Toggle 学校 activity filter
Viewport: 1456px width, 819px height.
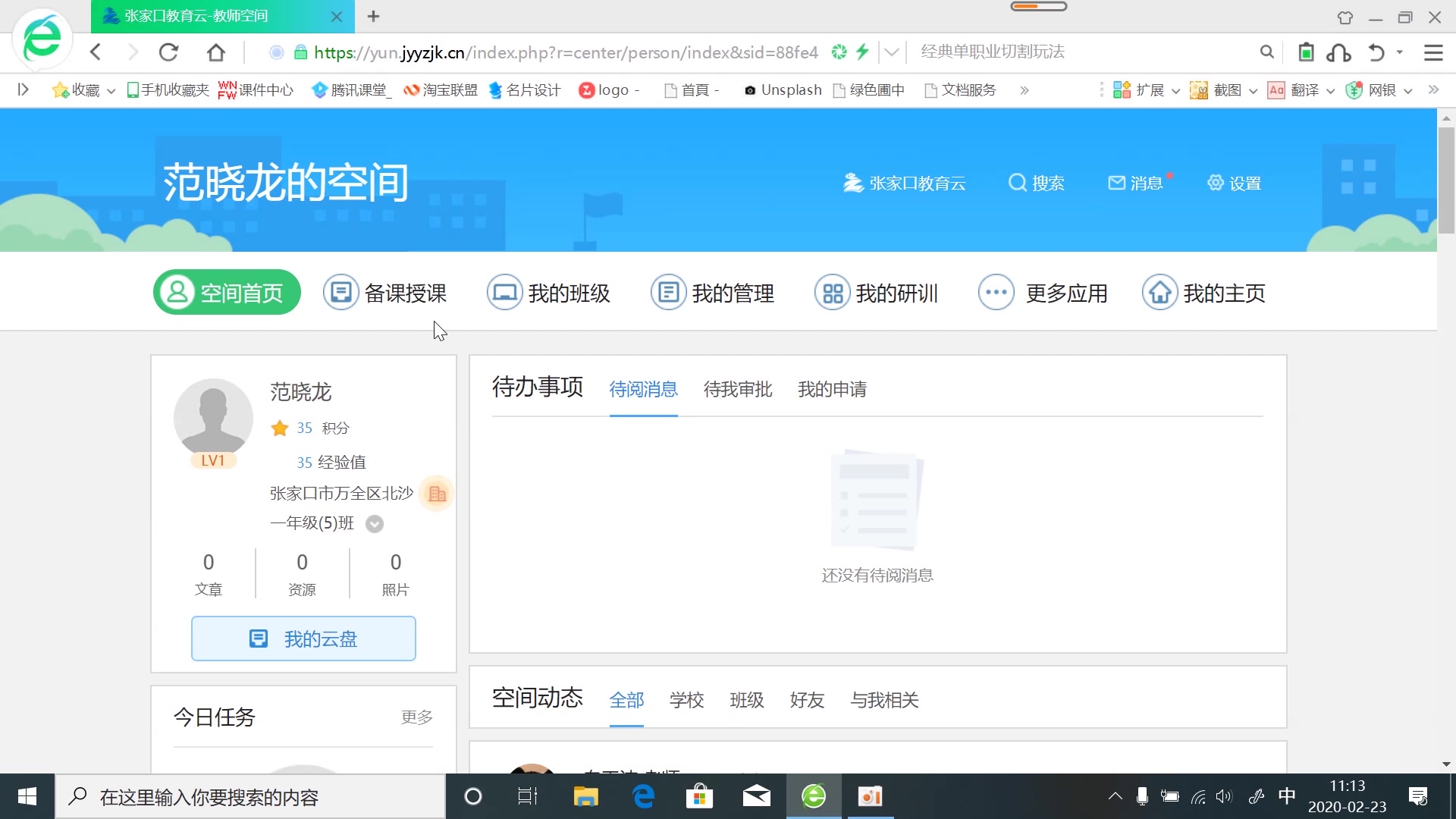click(686, 699)
